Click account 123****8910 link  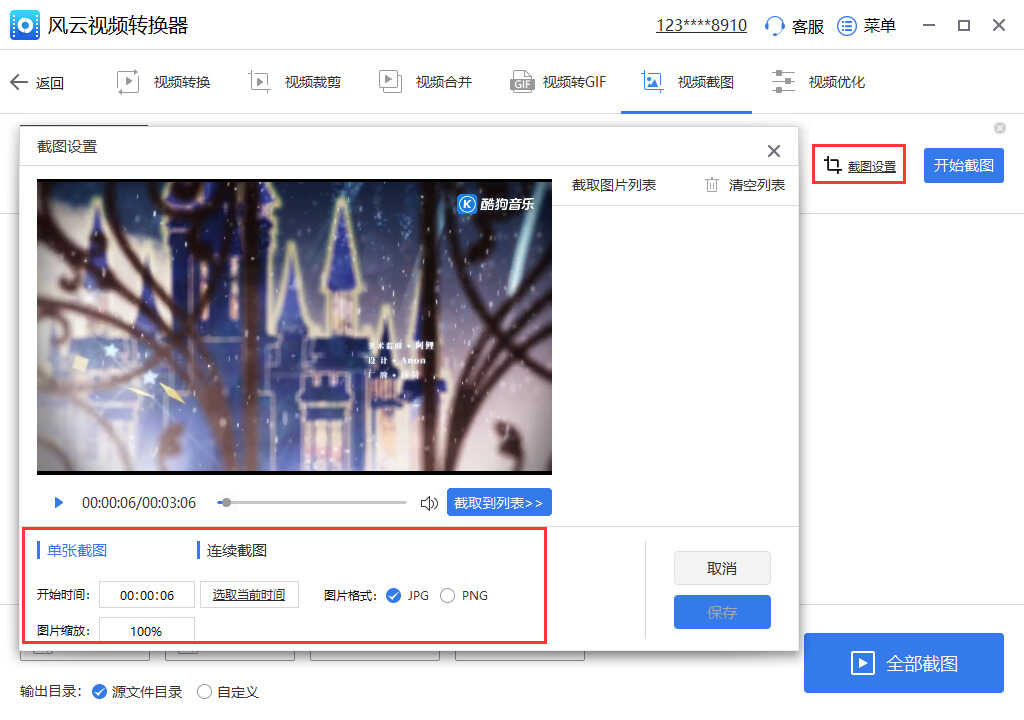point(701,25)
